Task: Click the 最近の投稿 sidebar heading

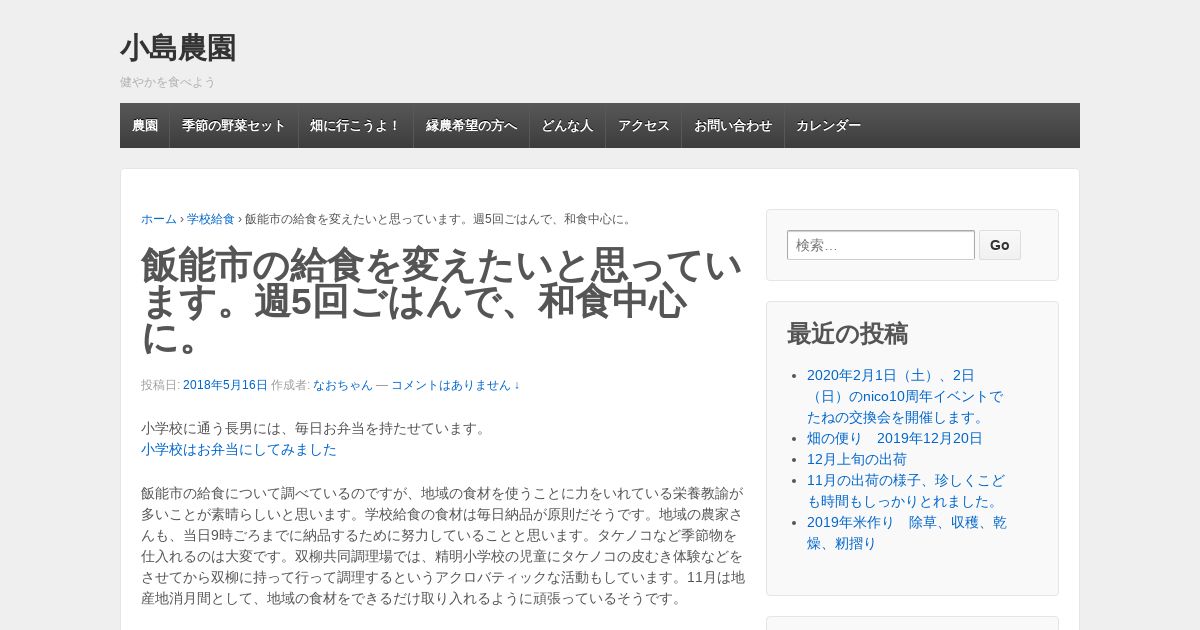Action: [848, 334]
